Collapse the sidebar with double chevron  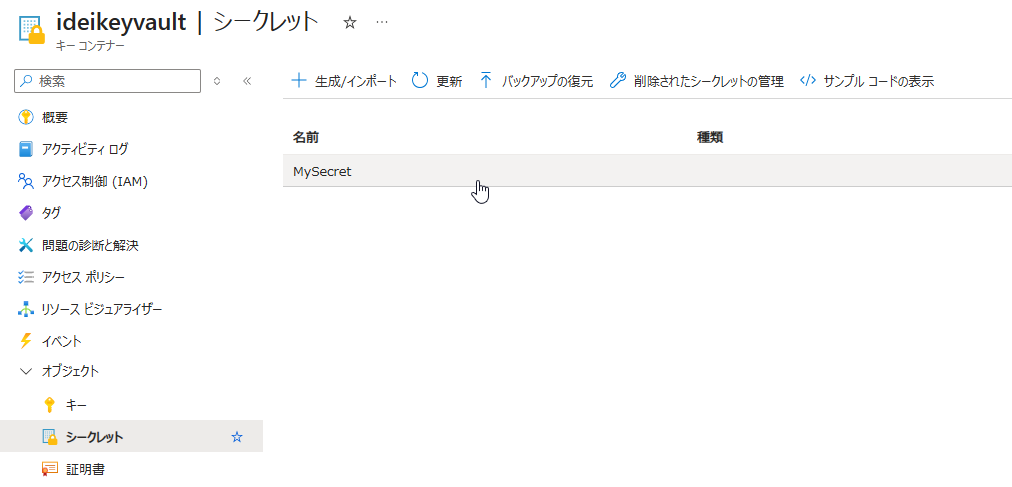point(246,81)
